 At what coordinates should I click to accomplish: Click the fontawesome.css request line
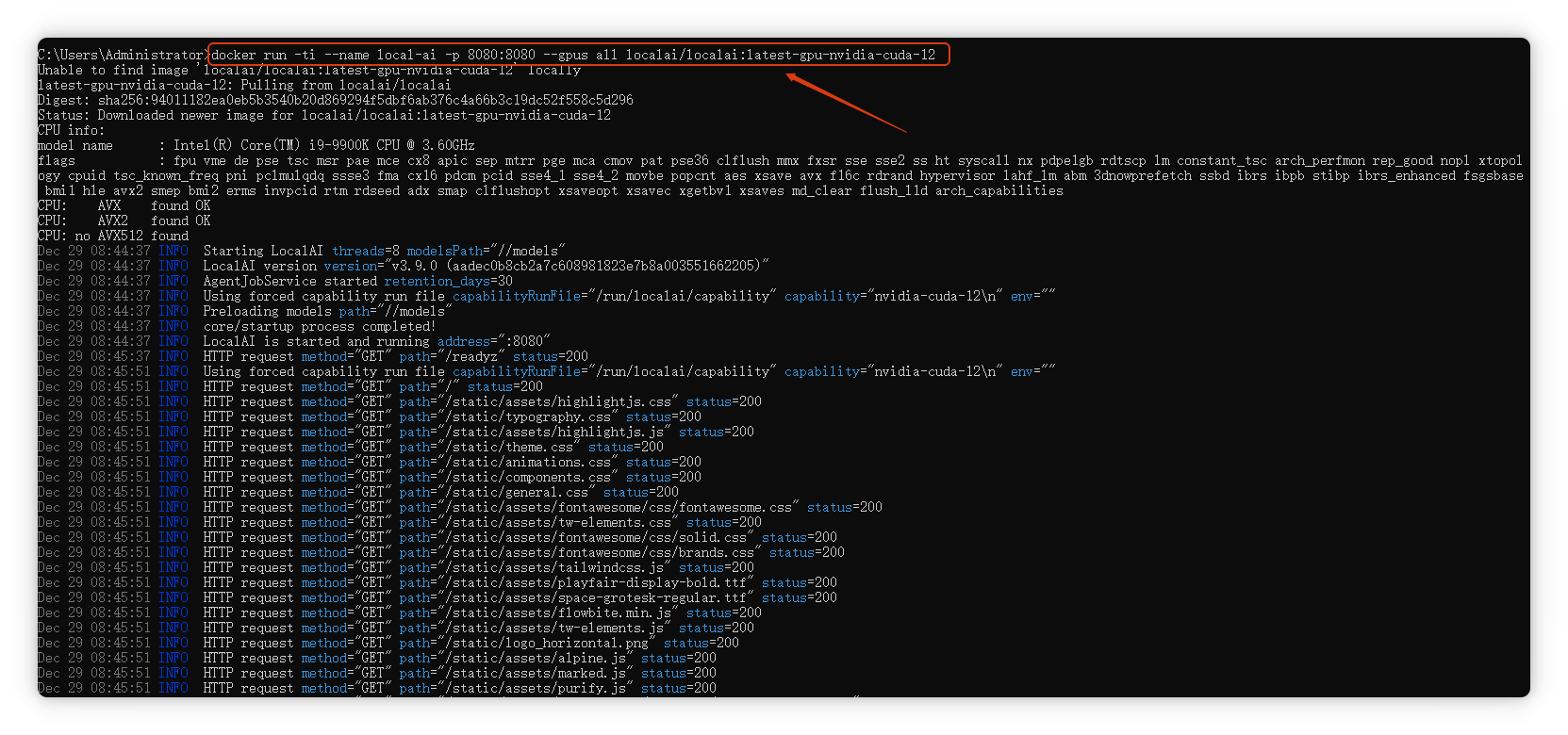tap(460, 507)
